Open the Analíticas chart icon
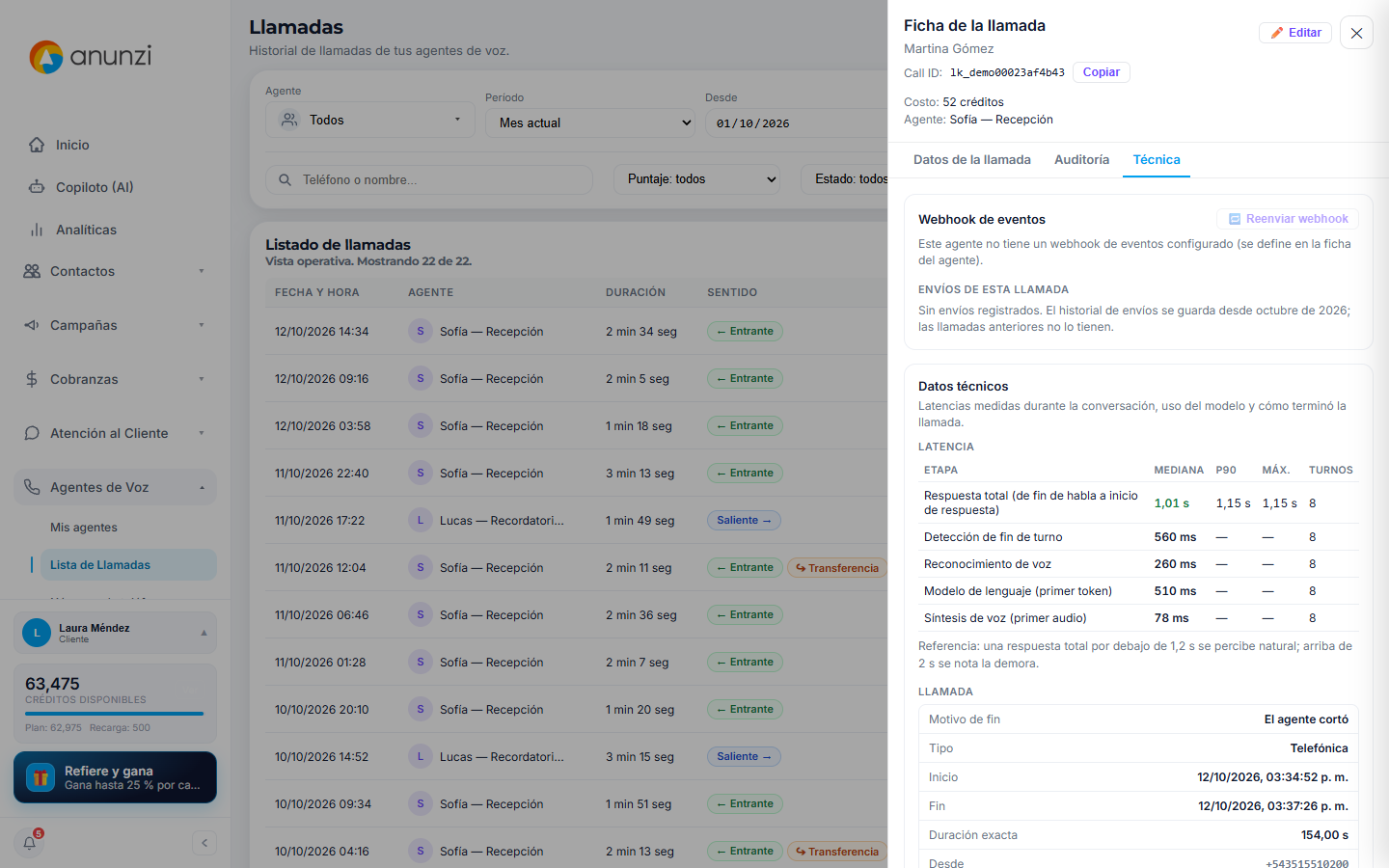Screen dimensions: 1389x868 pos(37,230)
